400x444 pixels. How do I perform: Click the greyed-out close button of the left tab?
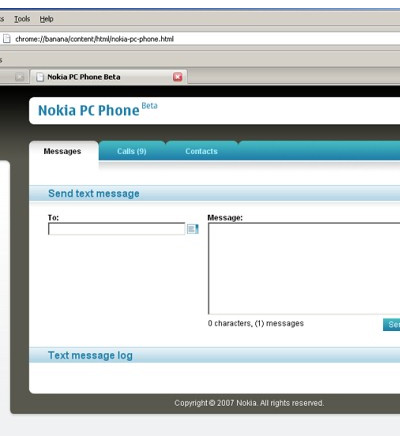tap(20, 77)
